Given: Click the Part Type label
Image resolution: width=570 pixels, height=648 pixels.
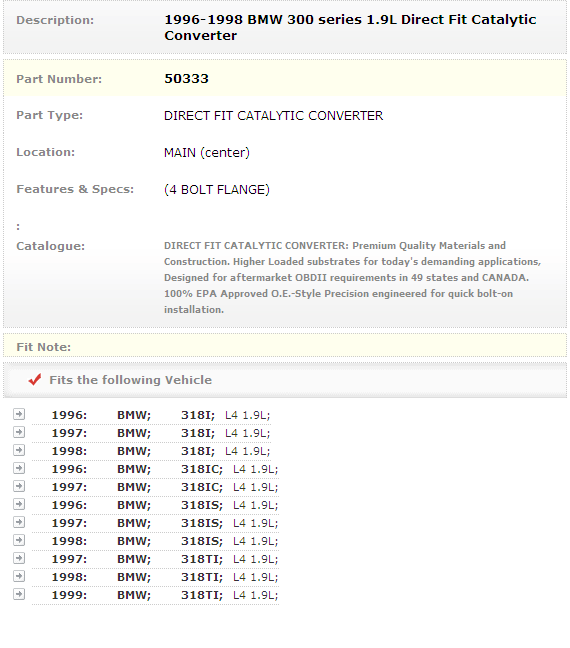Looking at the screenshot, I should 50,115.
